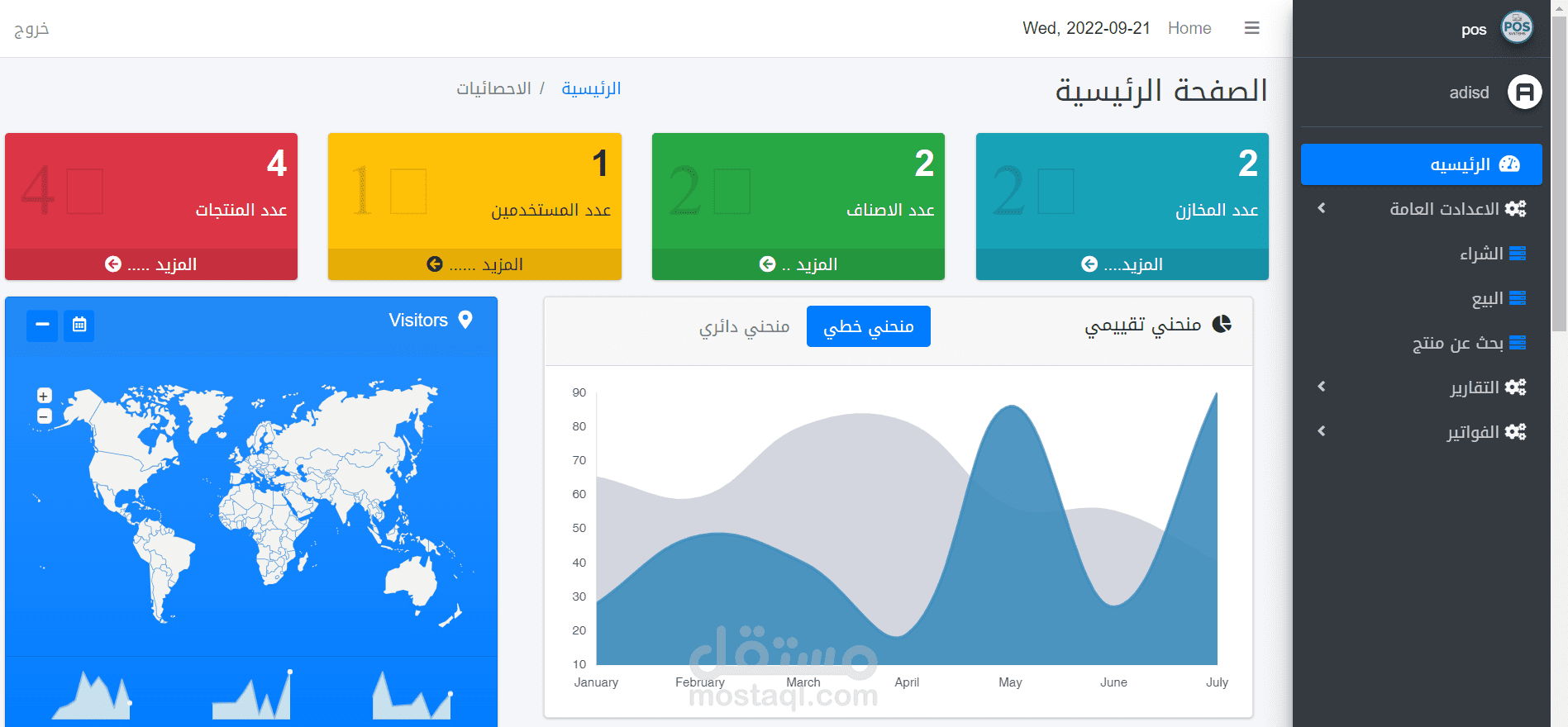The height and width of the screenshot is (727, 1568).
Task: Click الصفحة الرئيسية page heading
Action: 1161,90
